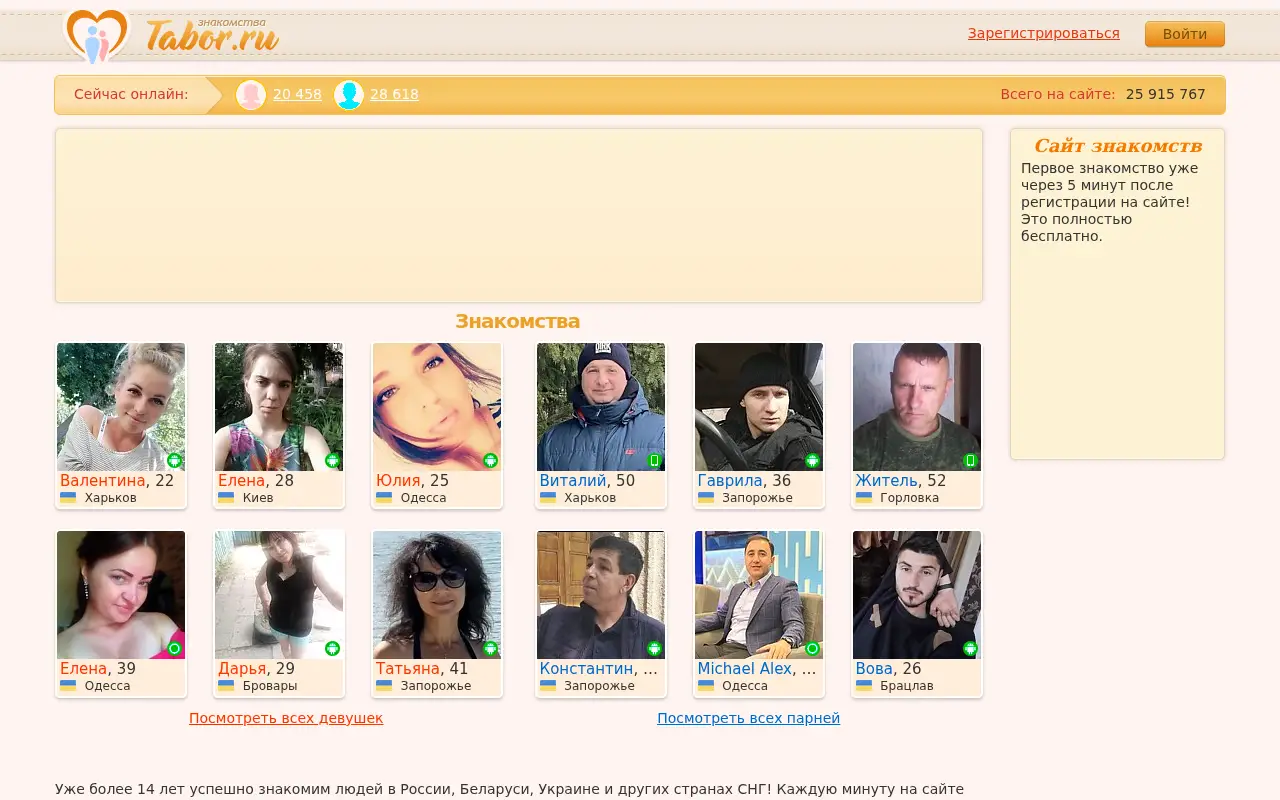Screen dimensions: 1280x800
Task: Click the Ukraine flag next to Горловка
Action: (864, 497)
